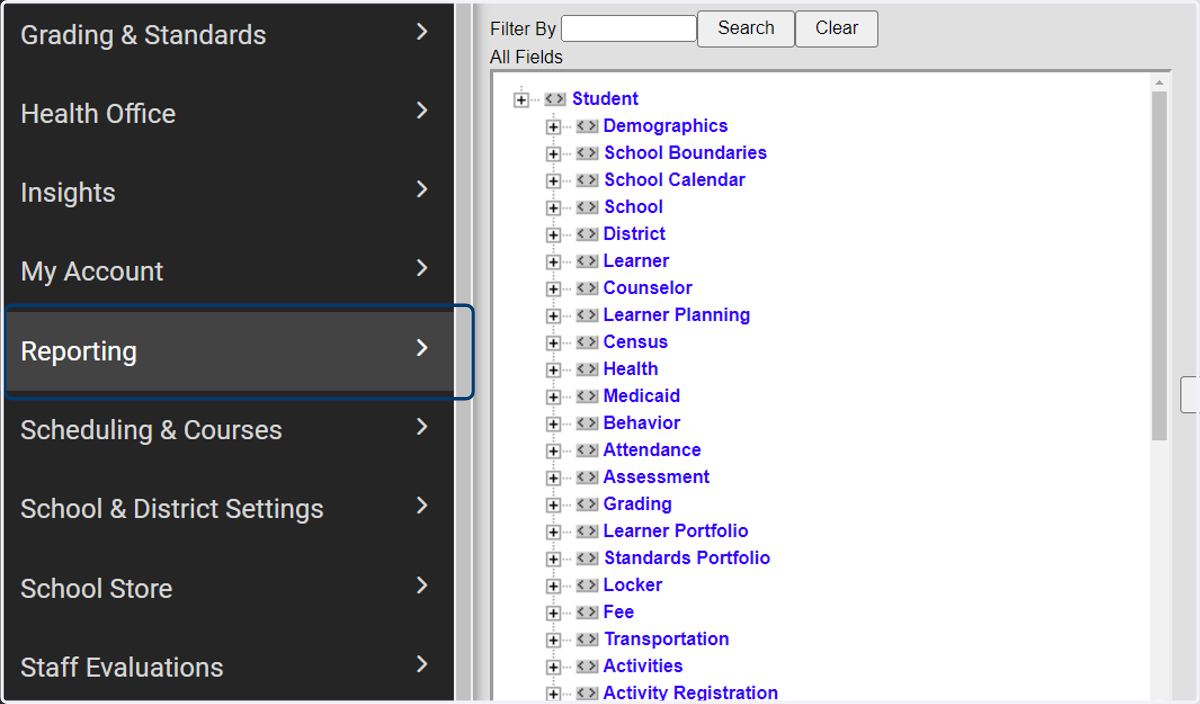Open Scheduling & Courses menu
1200x704 pixels.
point(227,430)
